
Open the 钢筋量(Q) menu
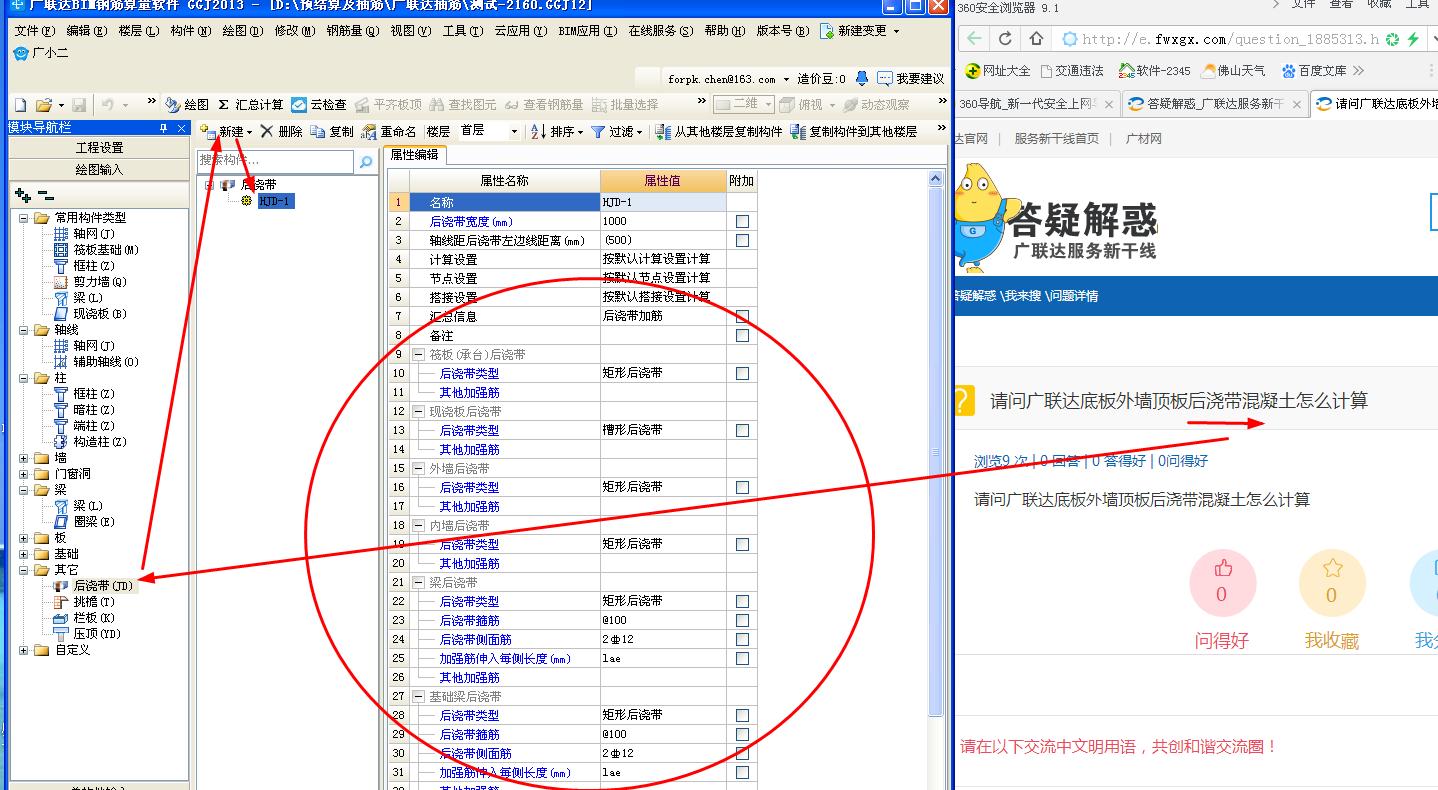tap(353, 31)
